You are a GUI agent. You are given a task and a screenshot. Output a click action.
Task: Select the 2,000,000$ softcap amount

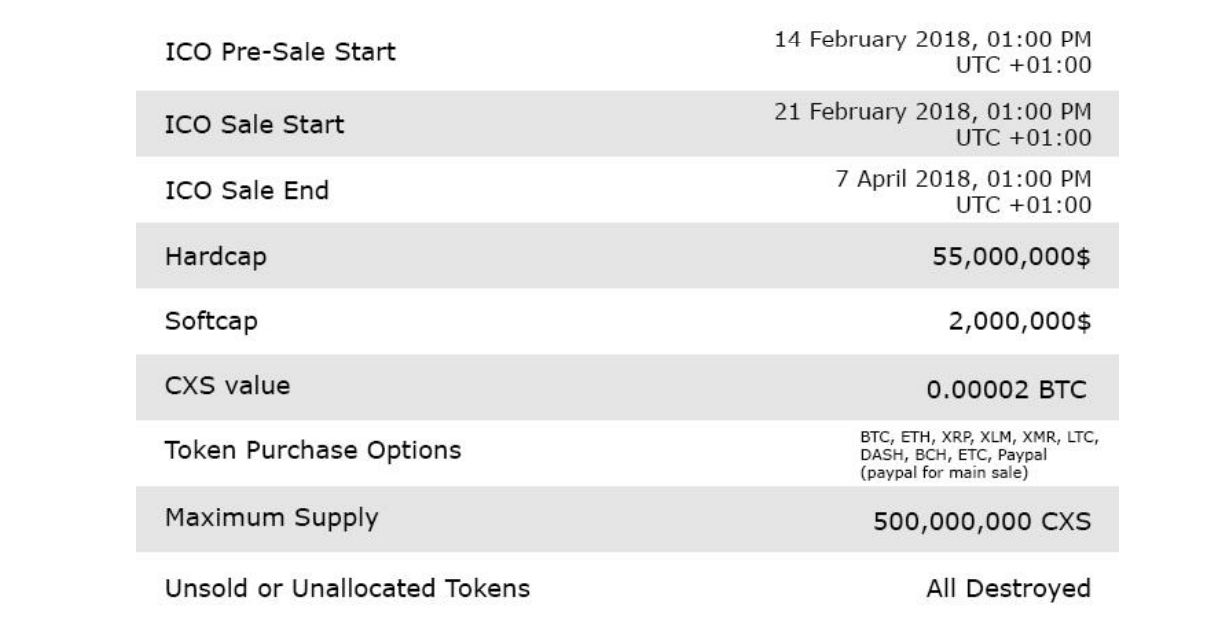tap(1016, 323)
